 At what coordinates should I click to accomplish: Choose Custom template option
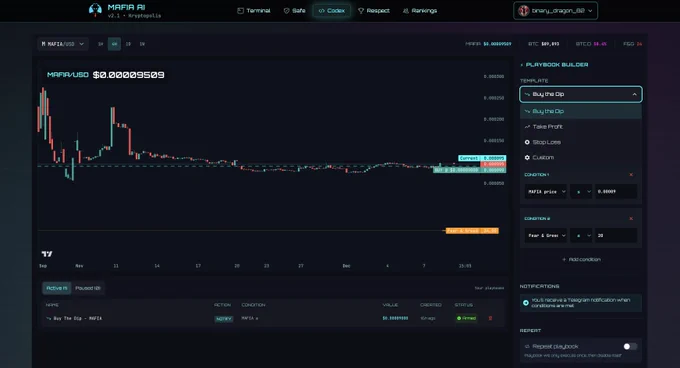(581, 157)
